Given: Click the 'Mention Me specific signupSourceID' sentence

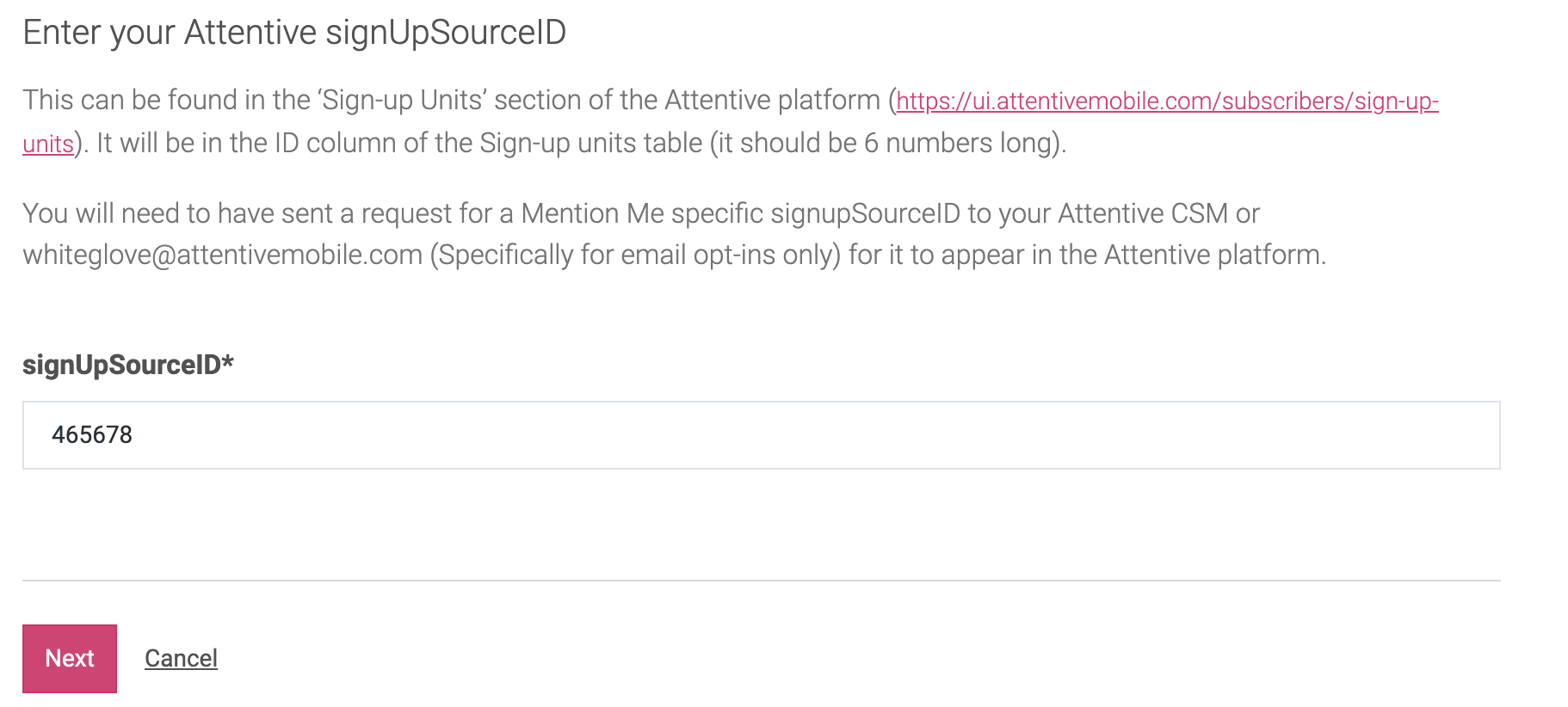Looking at the screenshot, I should 740,213.
